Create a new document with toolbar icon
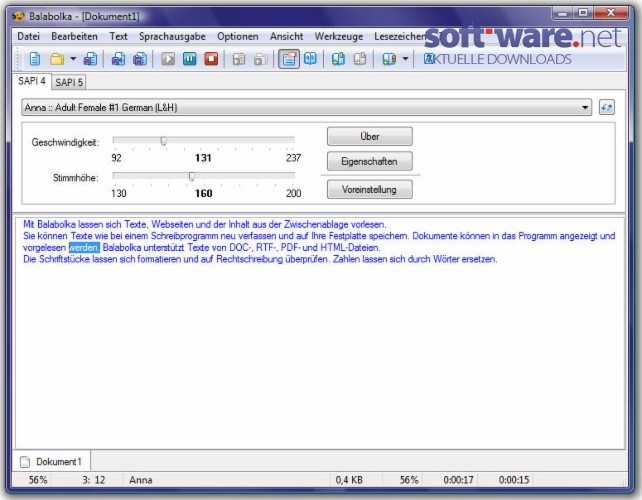The image size is (642, 500). click(34, 59)
